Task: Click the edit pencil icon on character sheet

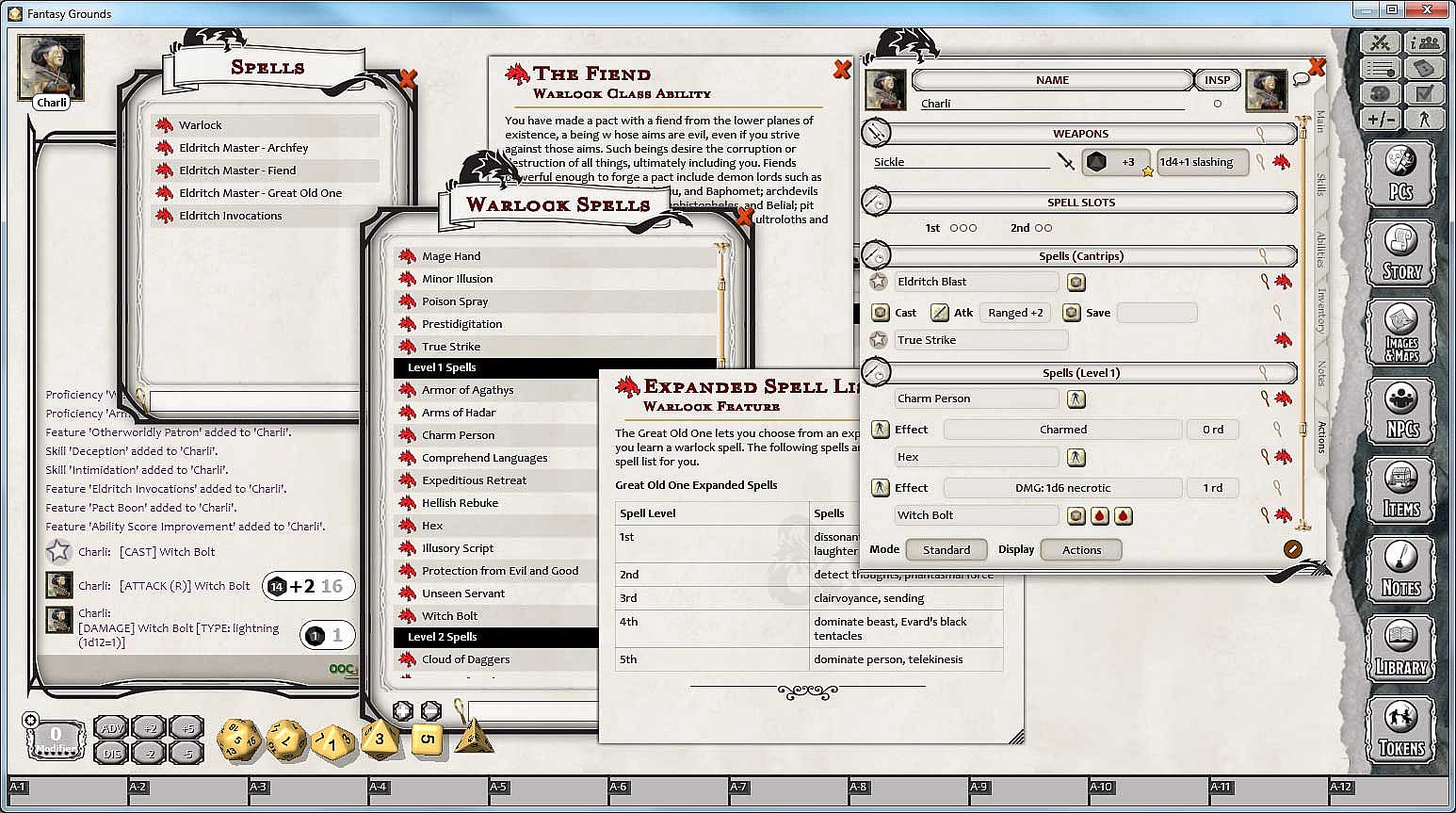Action: (1292, 549)
